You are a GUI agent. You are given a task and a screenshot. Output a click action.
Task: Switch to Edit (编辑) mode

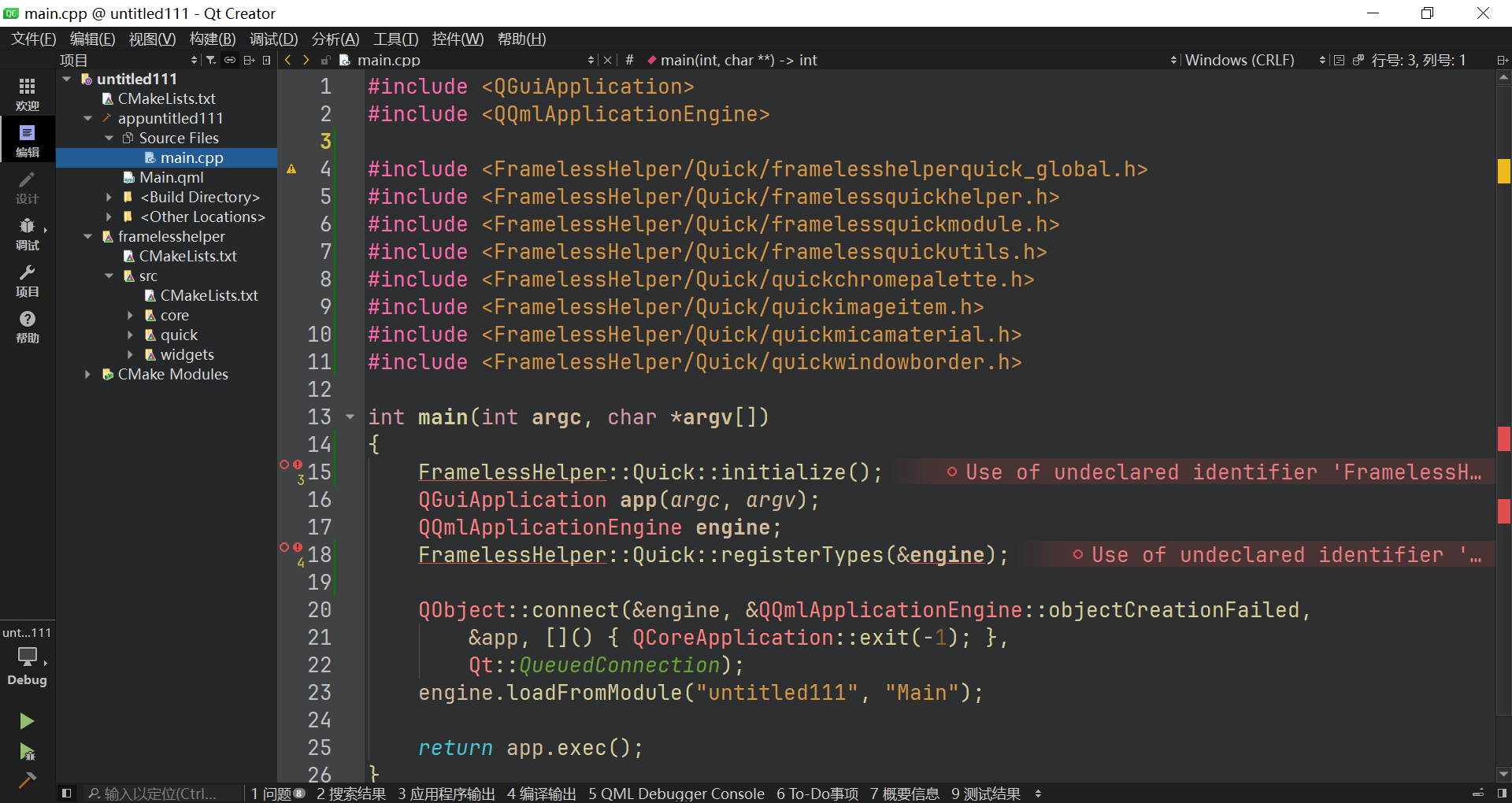(28, 140)
